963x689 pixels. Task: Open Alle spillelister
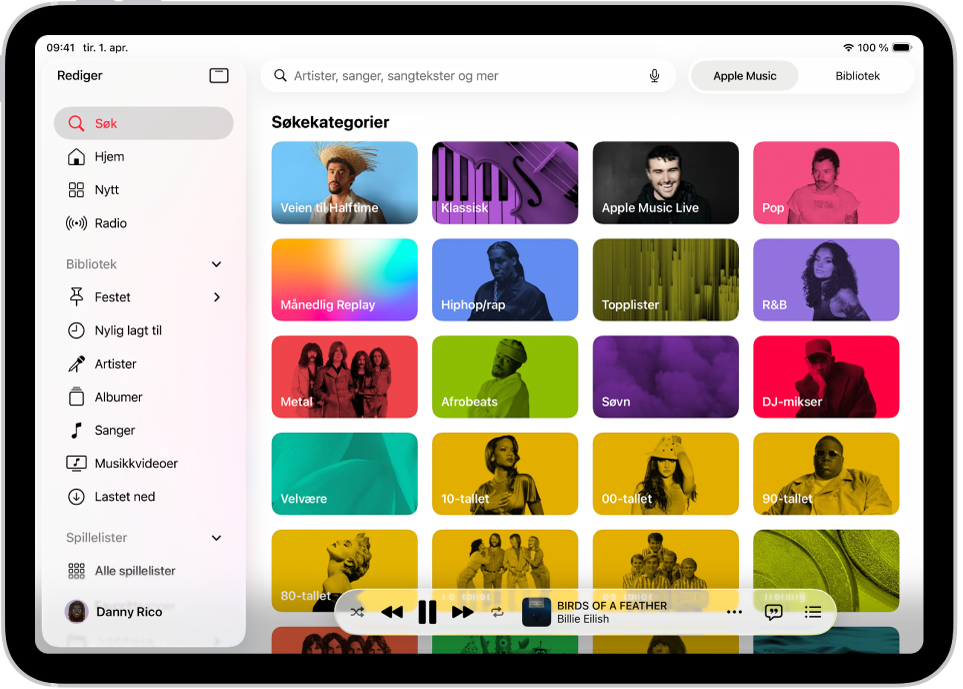pyautogui.click(x=144, y=571)
